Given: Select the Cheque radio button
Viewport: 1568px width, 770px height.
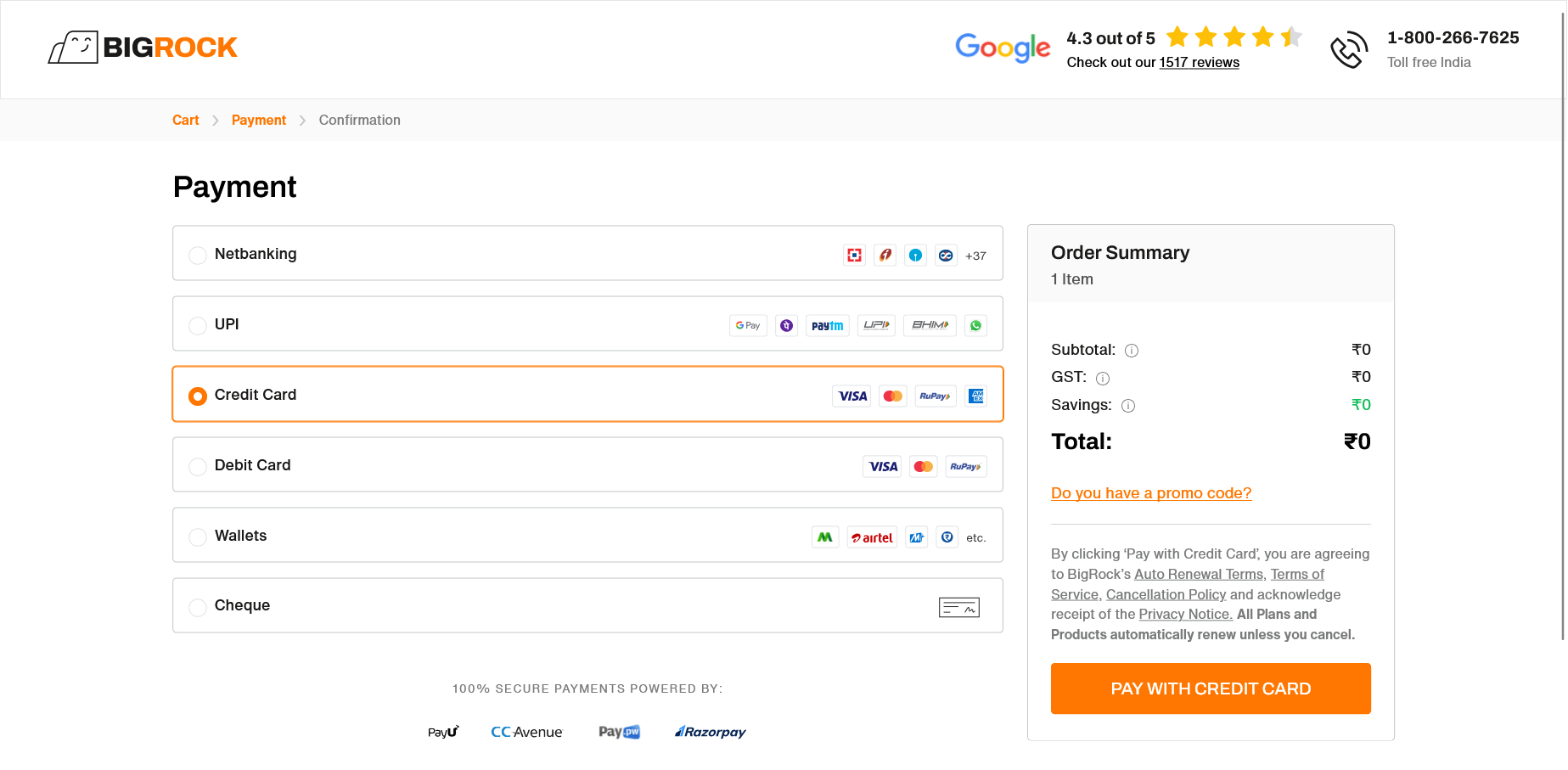Looking at the screenshot, I should pyautogui.click(x=198, y=607).
